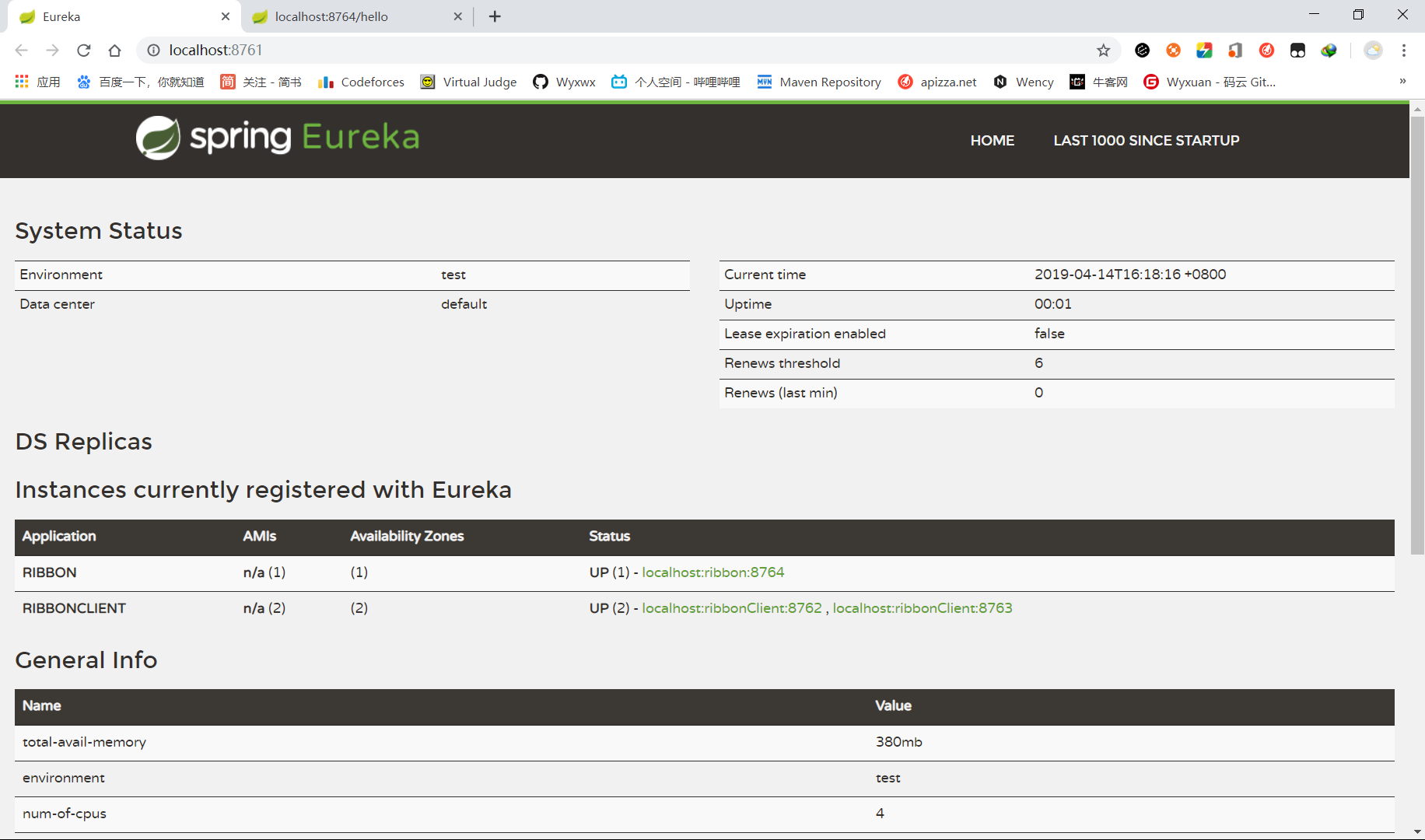Click the scrollbar down arrow
Screen dimensions: 1425x840
click(x=1417, y=832)
